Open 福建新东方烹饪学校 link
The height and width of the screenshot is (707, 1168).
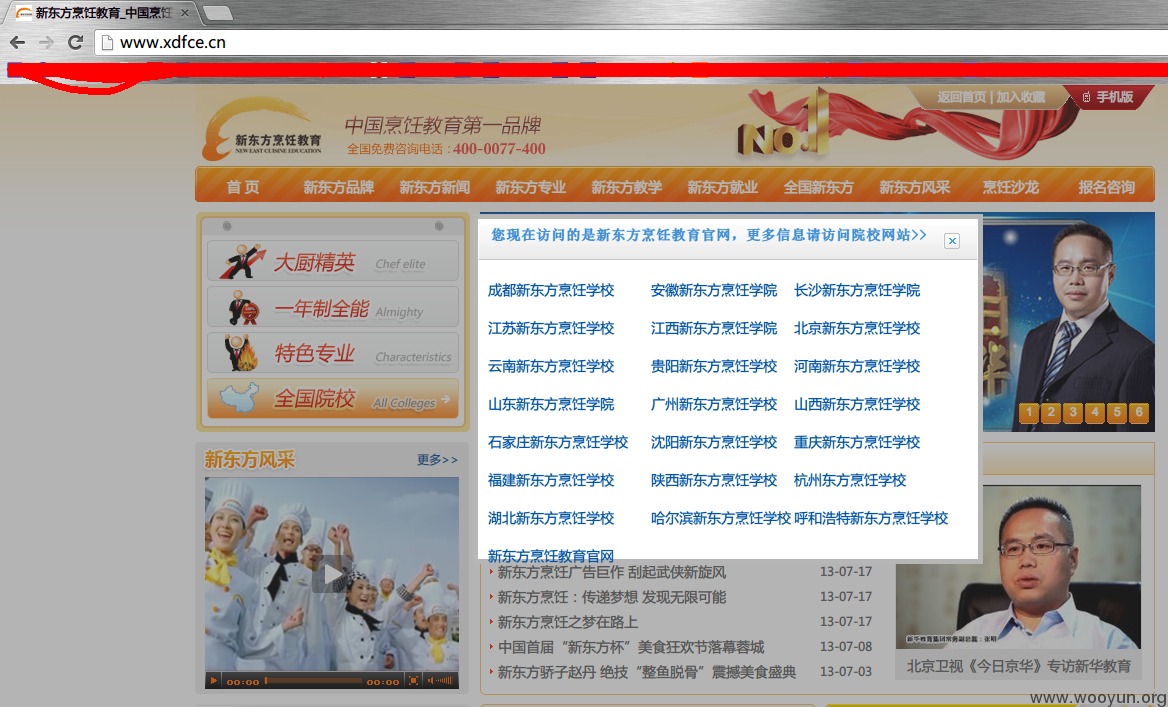click(x=550, y=480)
